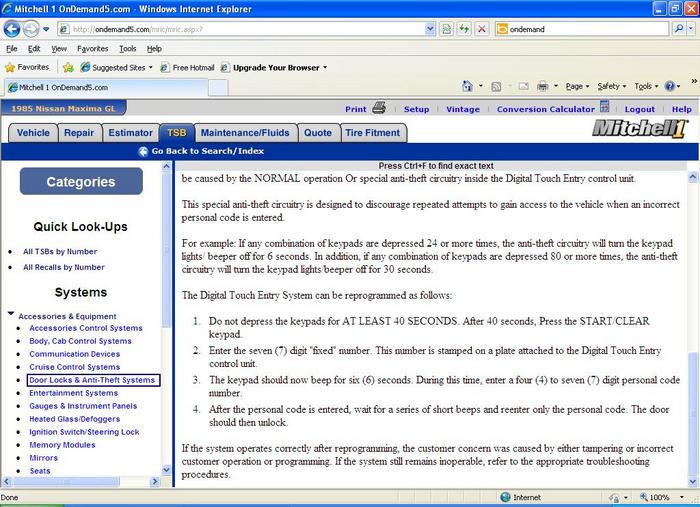Switch to the Estimator tab

tap(130, 133)
